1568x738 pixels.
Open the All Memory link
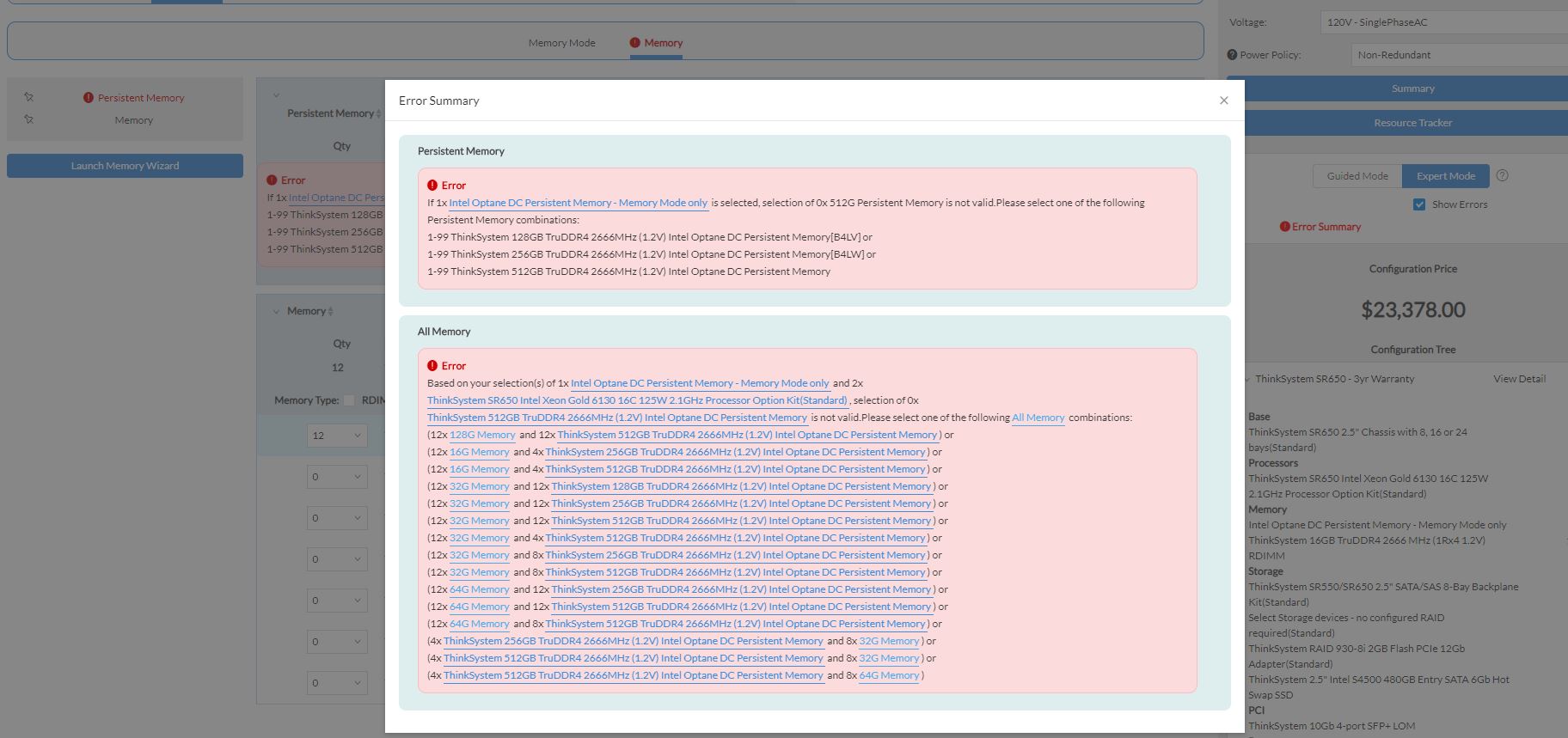(x=1038, y=418)
